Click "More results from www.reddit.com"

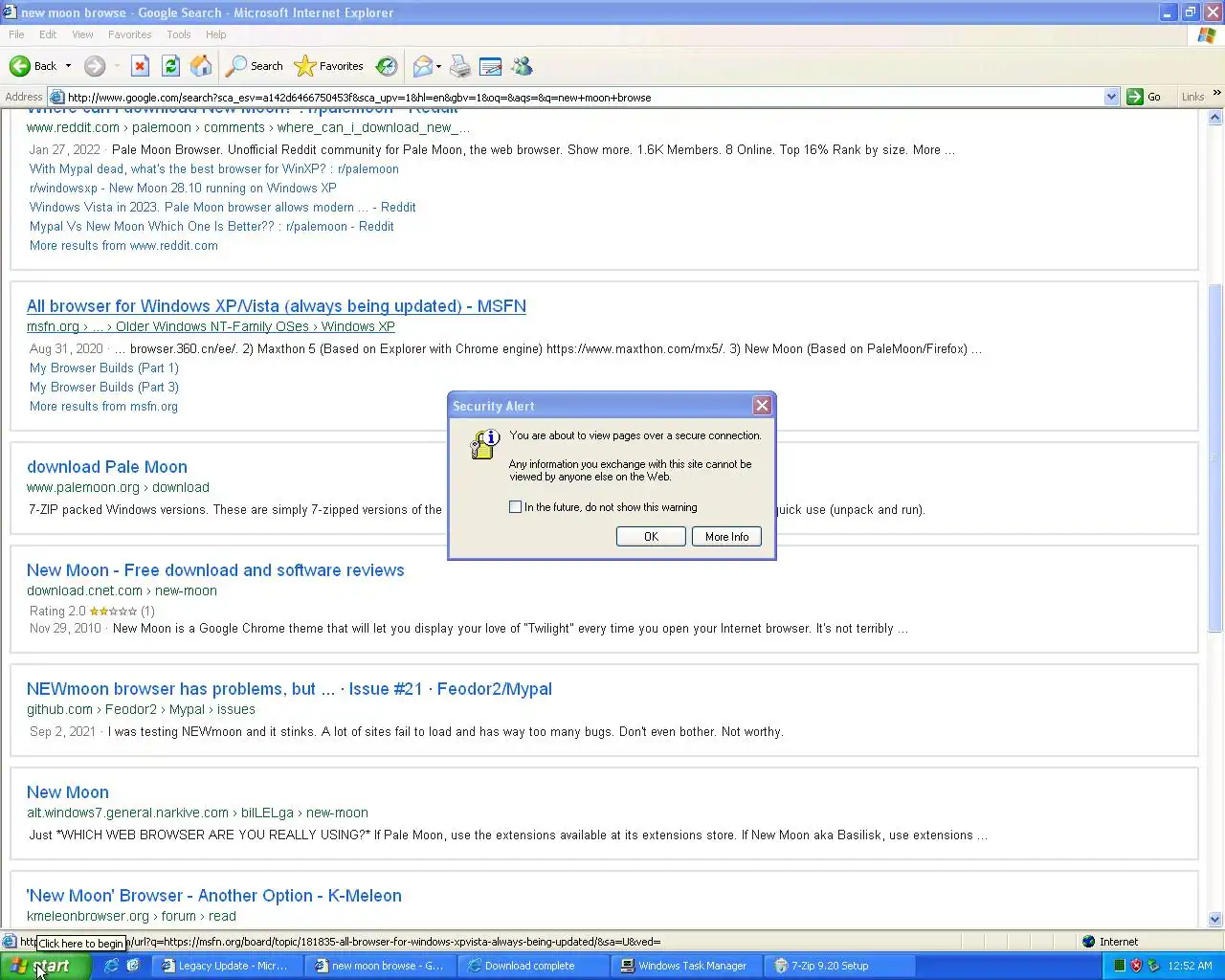click(x=123, y=245)
